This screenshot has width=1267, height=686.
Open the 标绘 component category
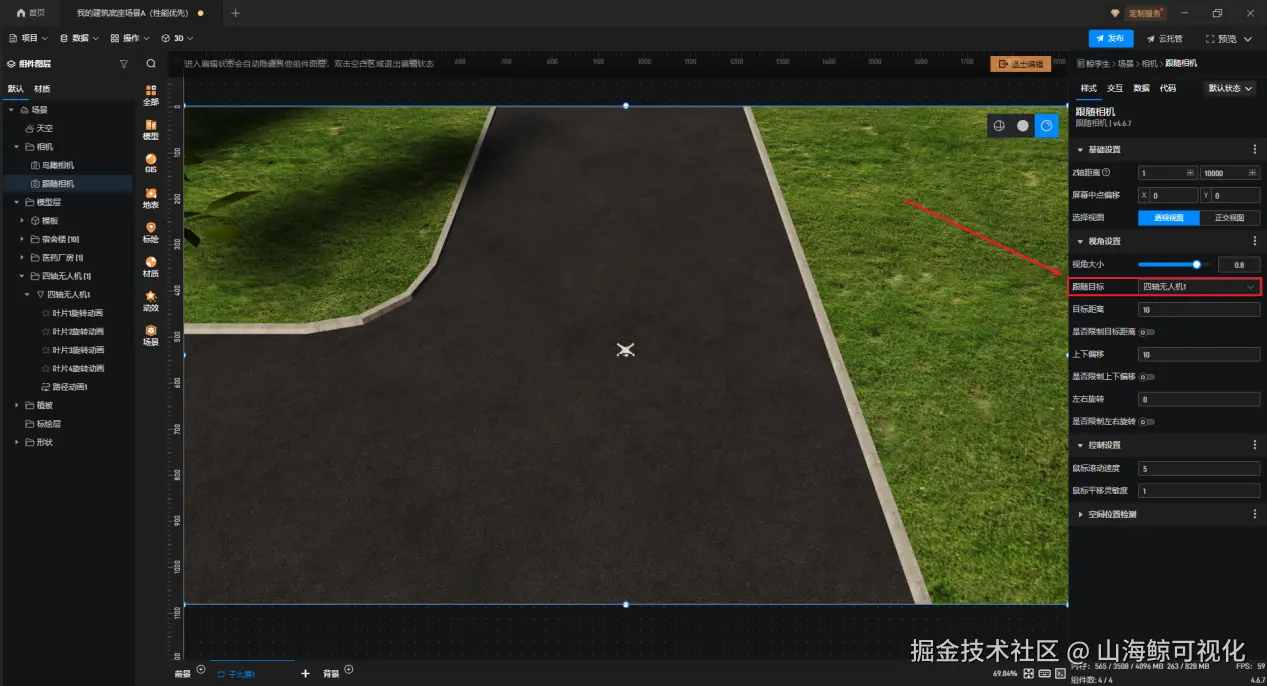click(x=151, y=232)
